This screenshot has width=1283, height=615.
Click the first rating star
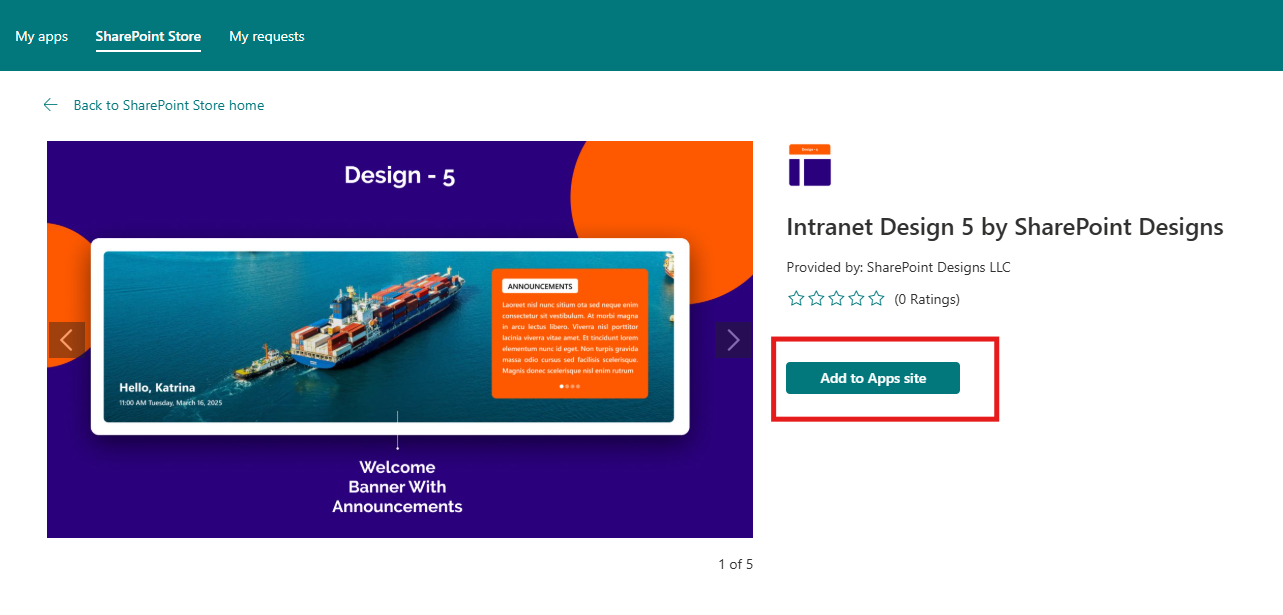click(x=796, y=298)
